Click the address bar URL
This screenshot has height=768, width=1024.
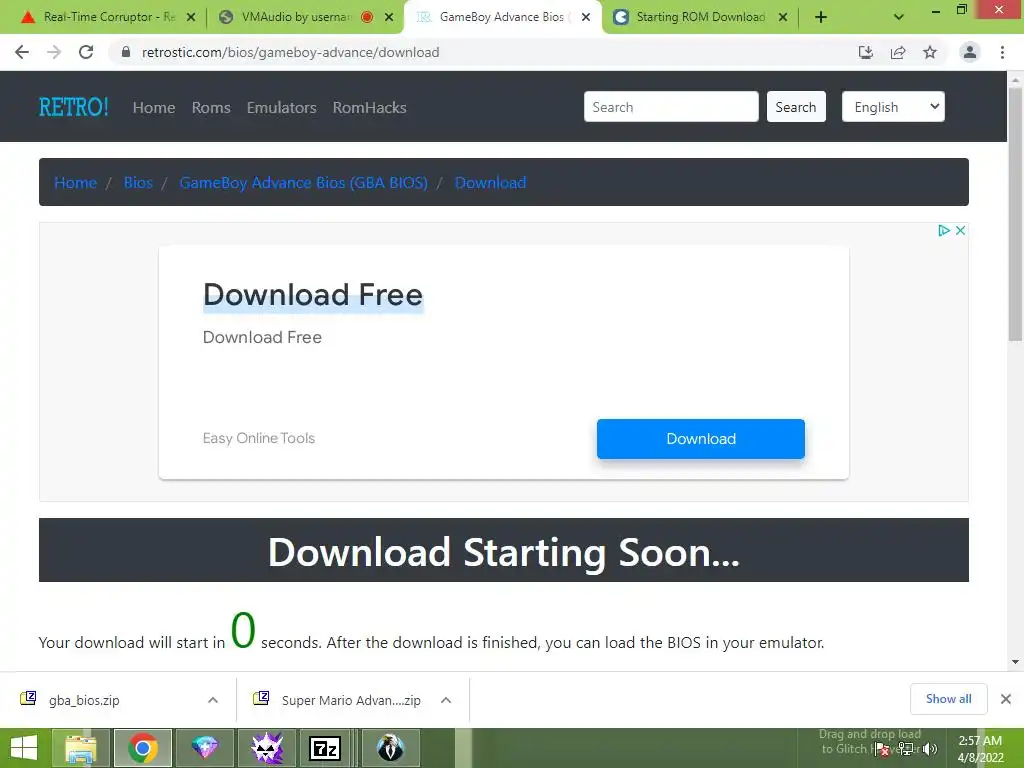[291, 52]
